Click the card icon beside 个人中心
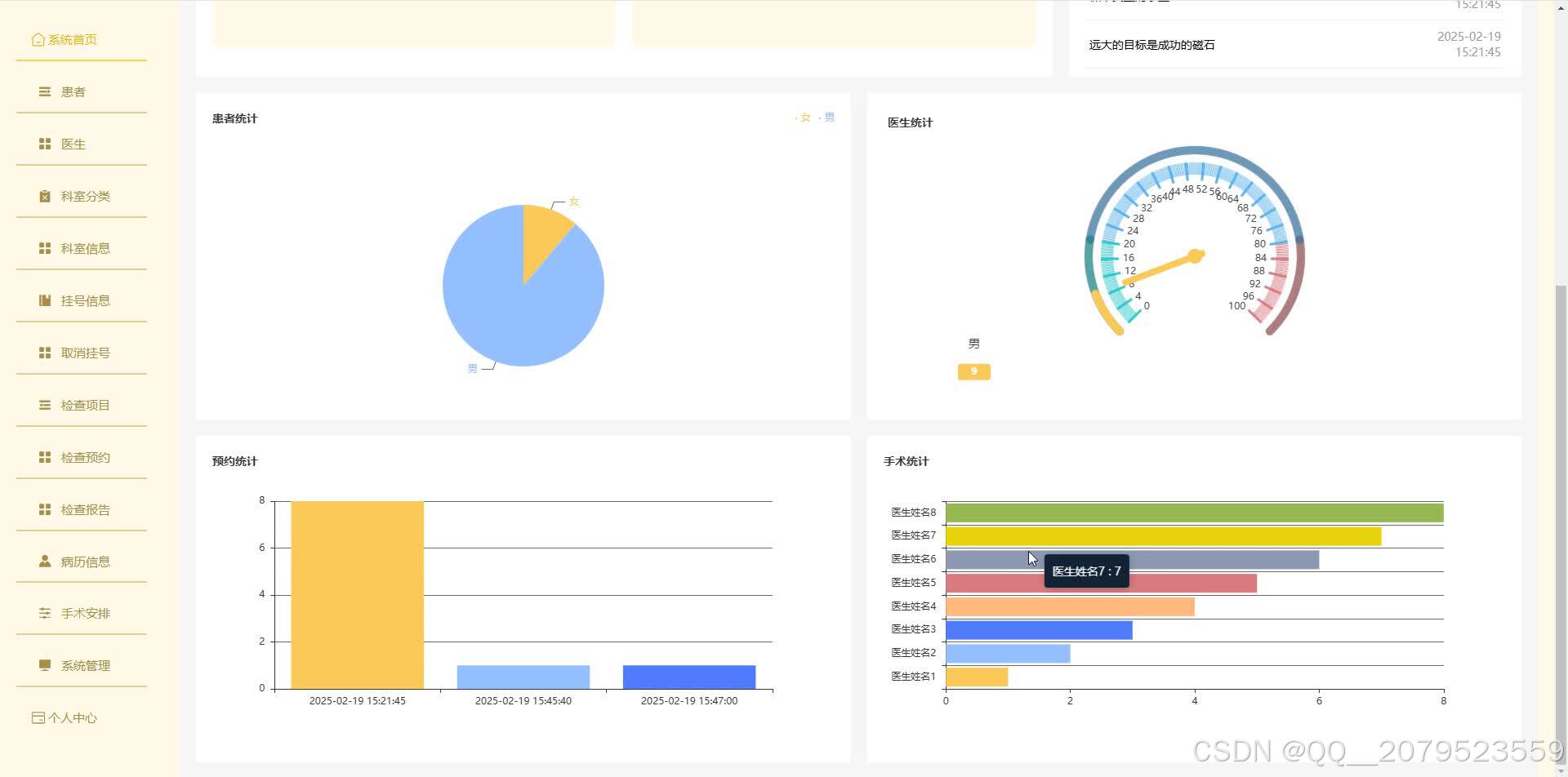 38,717
